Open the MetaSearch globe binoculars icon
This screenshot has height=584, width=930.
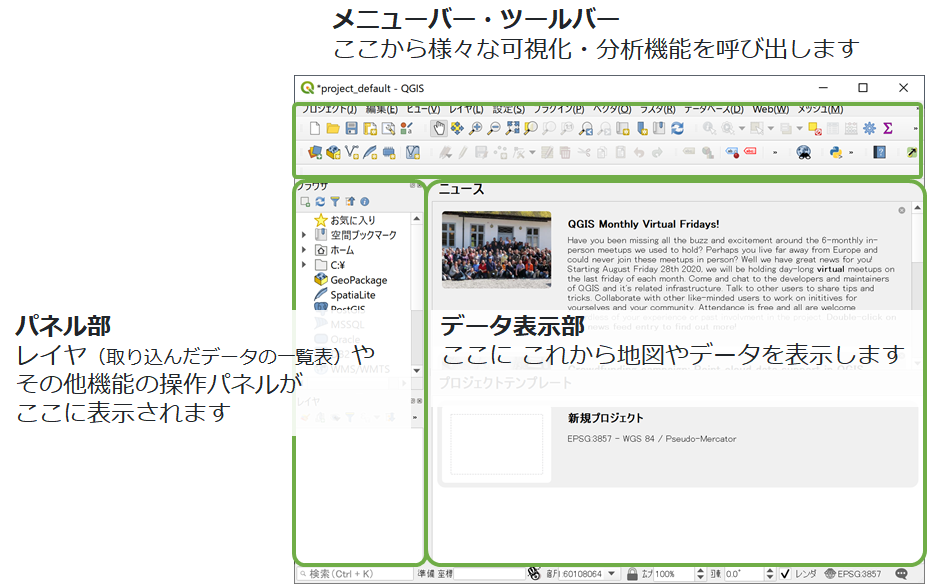click(804, 152)
